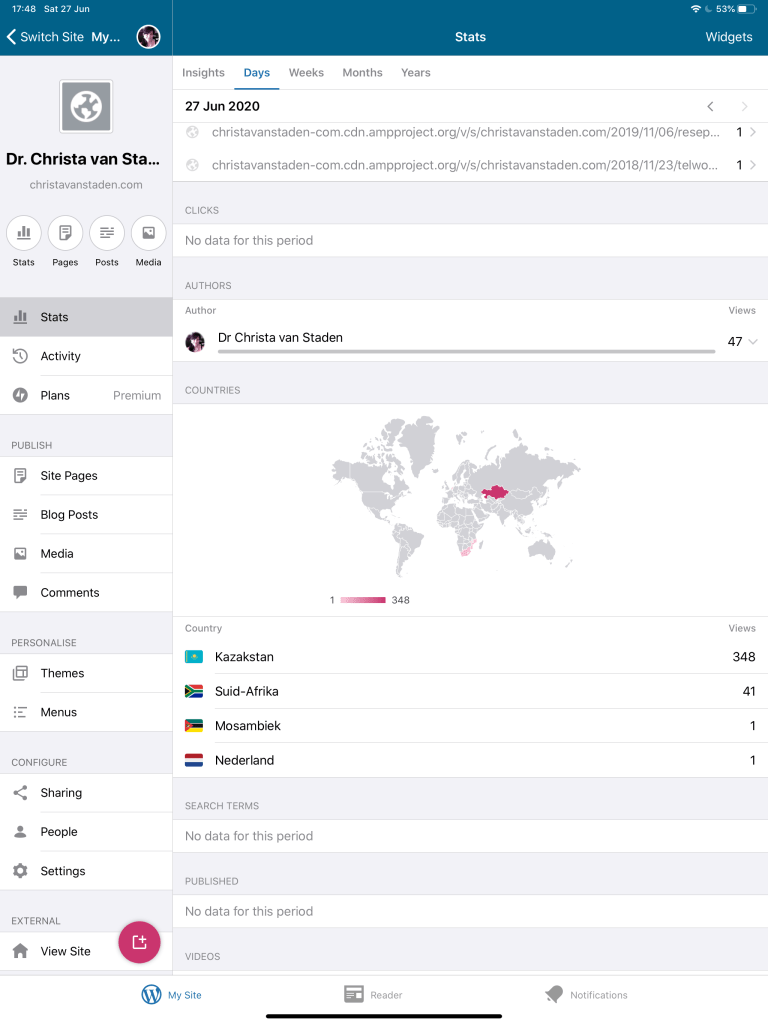Switch to the Insights tab
This screenshot has height=1024, width=768.
203,73
